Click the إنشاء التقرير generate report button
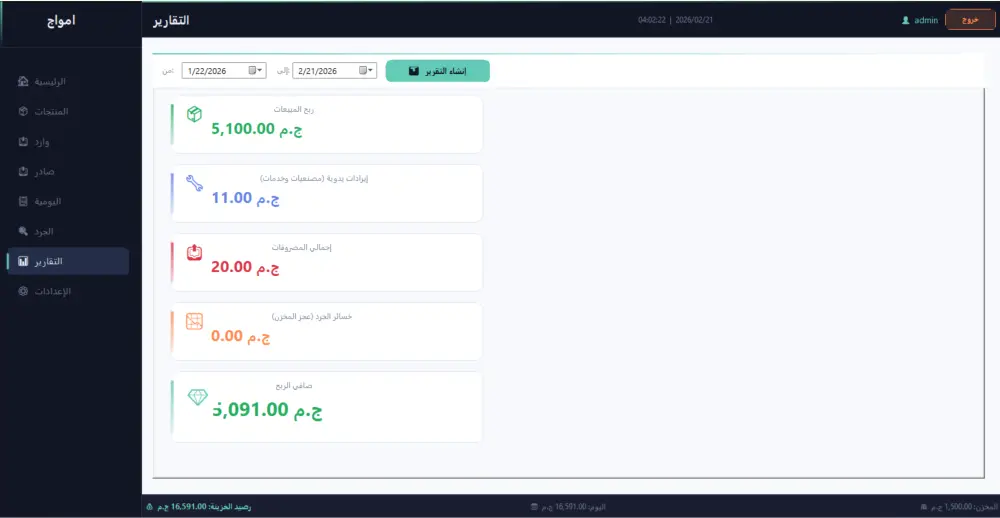Image resolution: width=1000 pixels, height=518 pixels. pyautogui.click(x=438, y=71)
